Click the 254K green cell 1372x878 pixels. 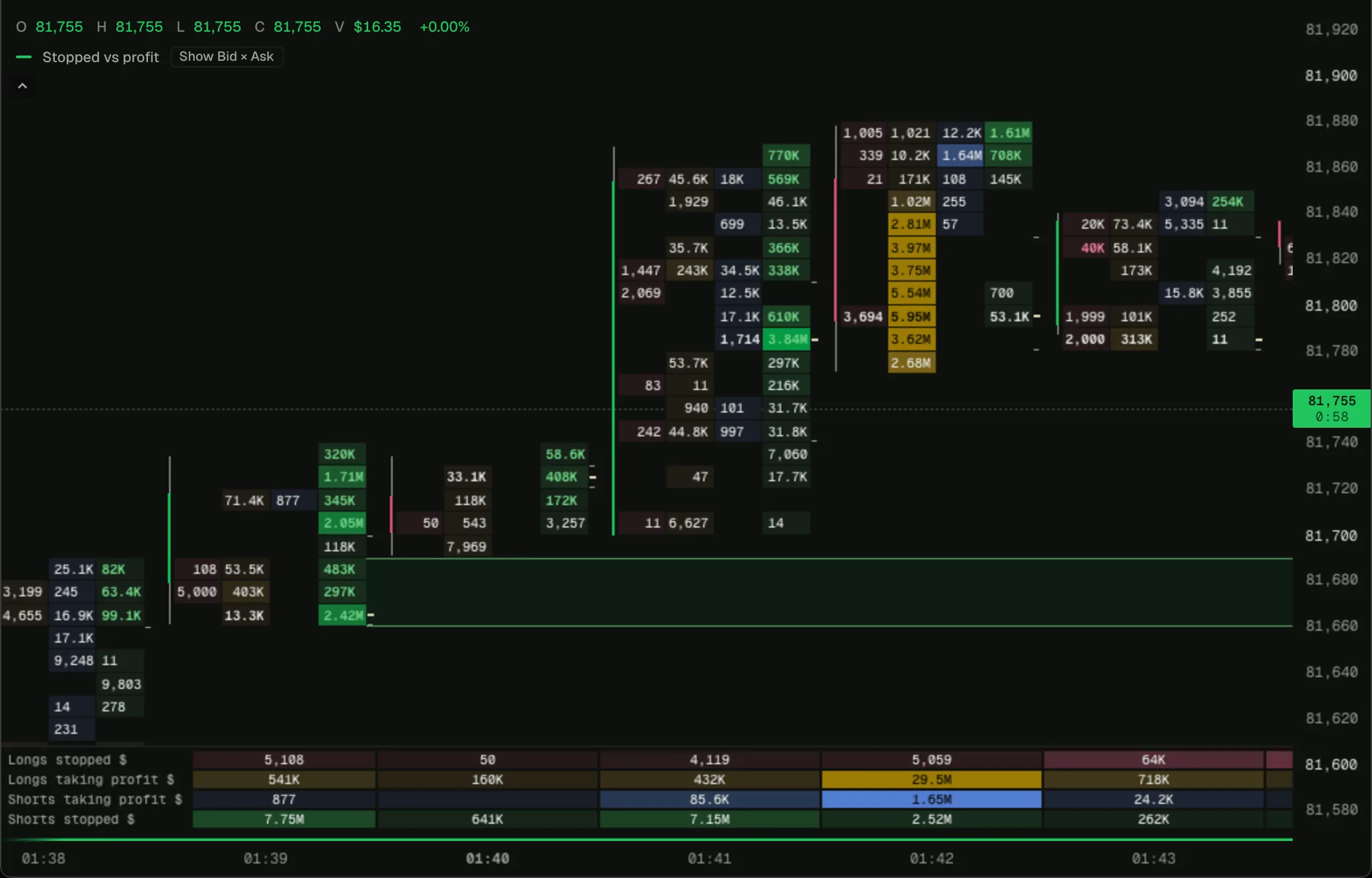[1231, 202]
